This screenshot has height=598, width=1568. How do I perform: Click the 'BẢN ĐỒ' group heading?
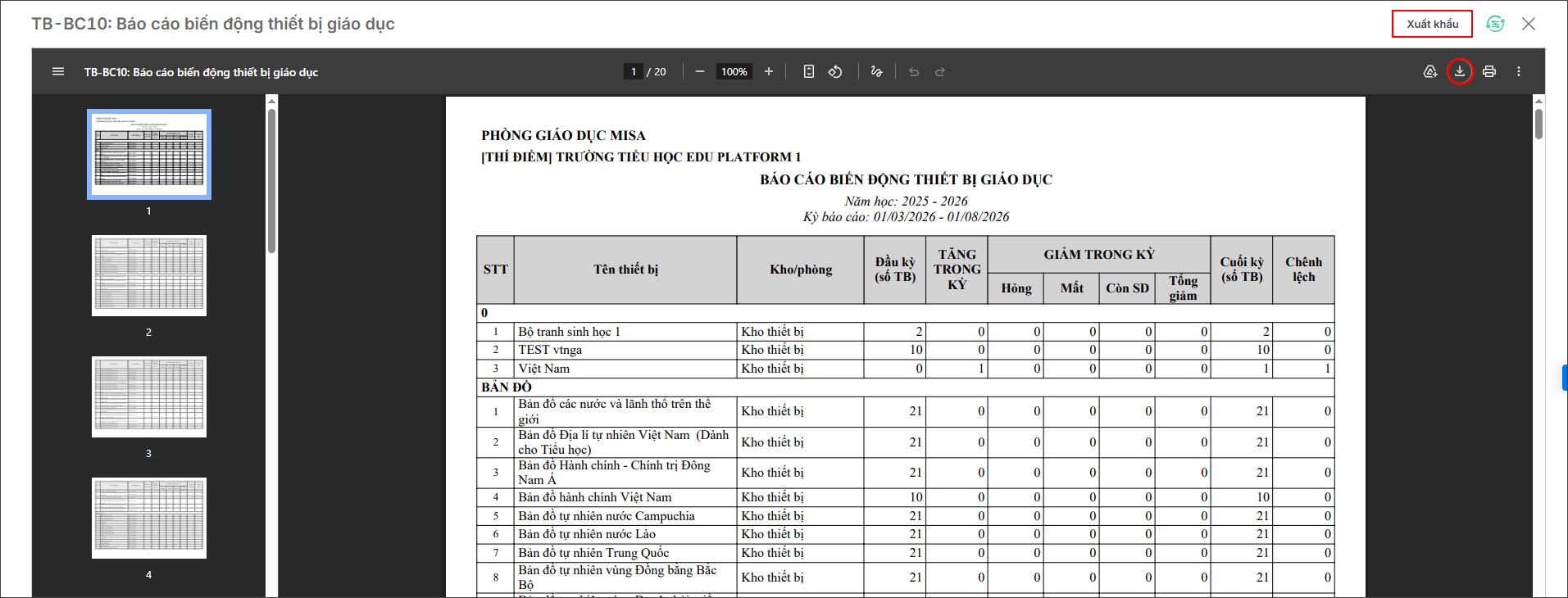pos(507,387)
